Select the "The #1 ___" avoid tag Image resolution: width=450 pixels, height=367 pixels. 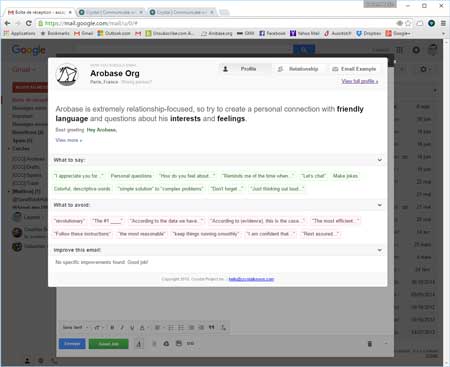107,221
